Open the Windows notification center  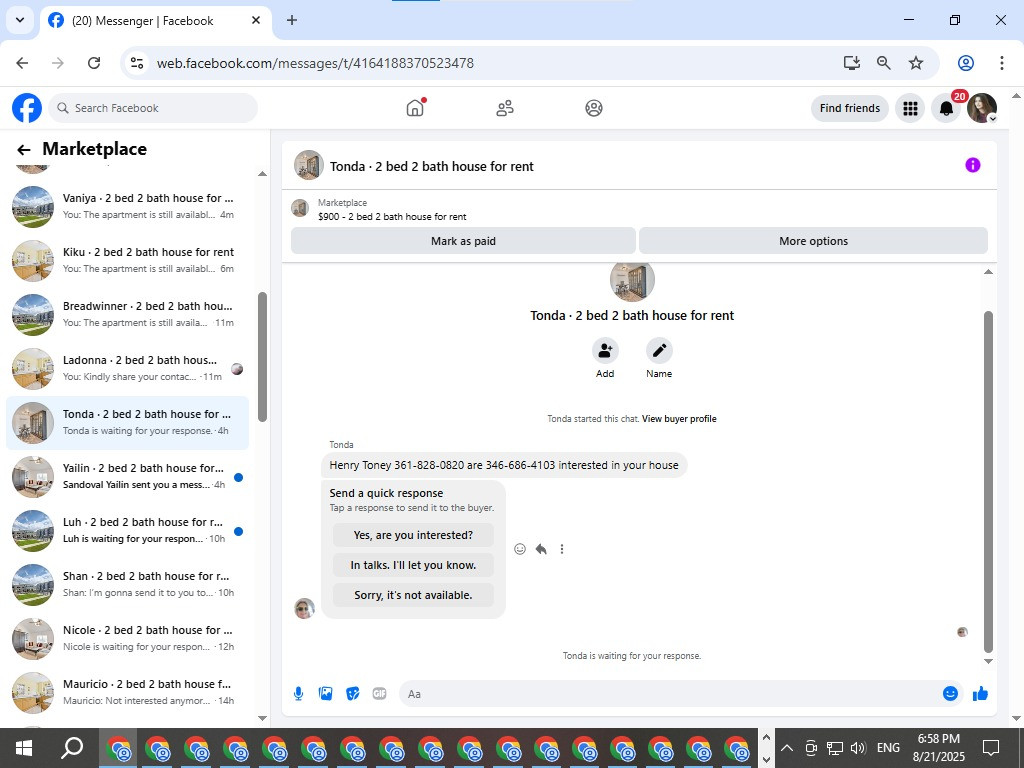991,748
